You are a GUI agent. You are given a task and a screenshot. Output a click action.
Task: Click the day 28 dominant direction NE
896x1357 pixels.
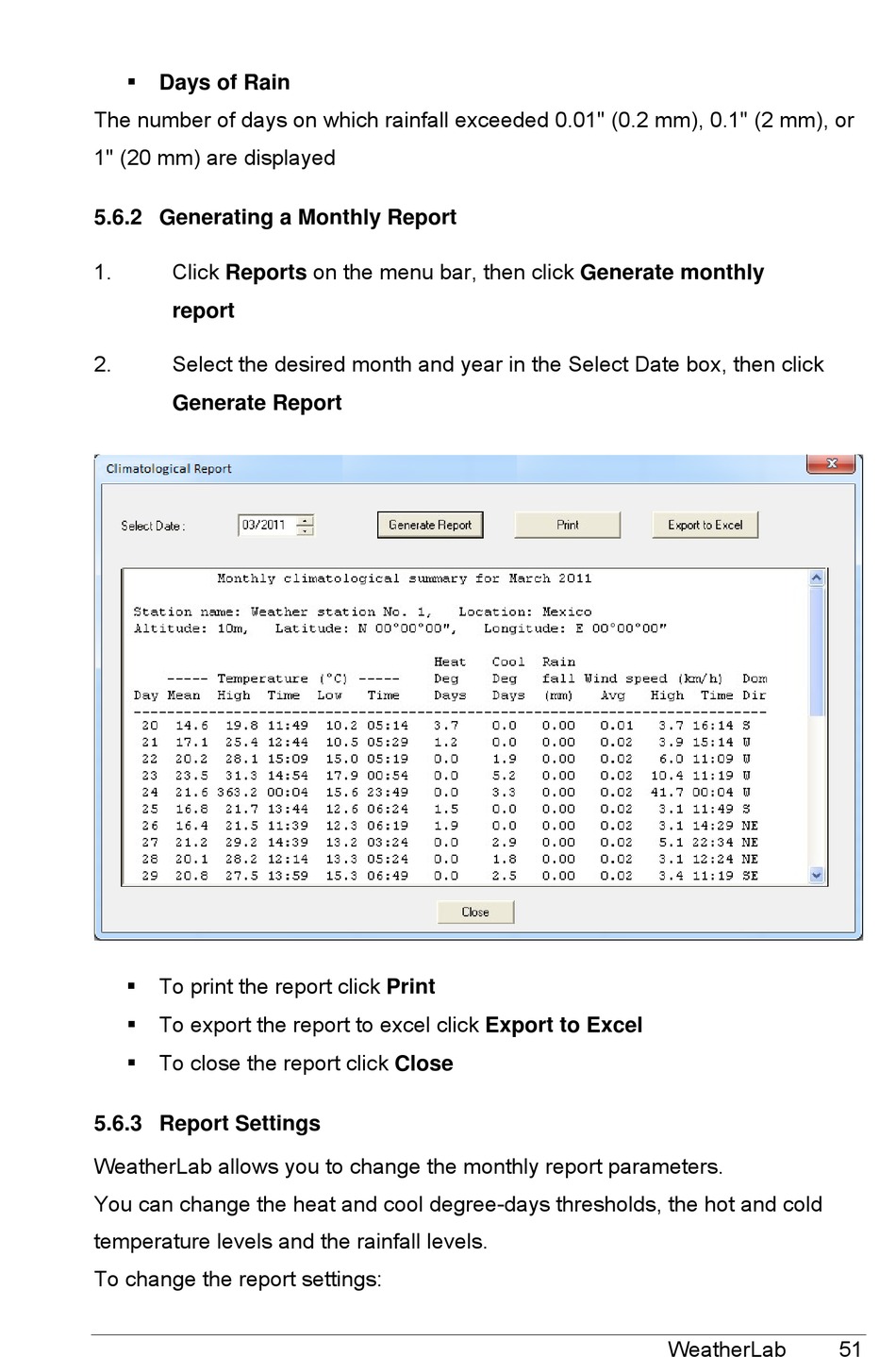click(750, 859)
